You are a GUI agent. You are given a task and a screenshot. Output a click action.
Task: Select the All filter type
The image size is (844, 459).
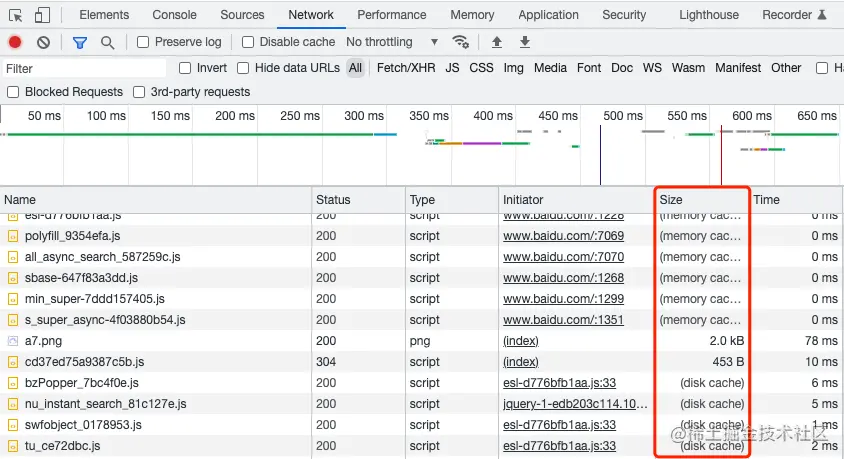point(355,68)
